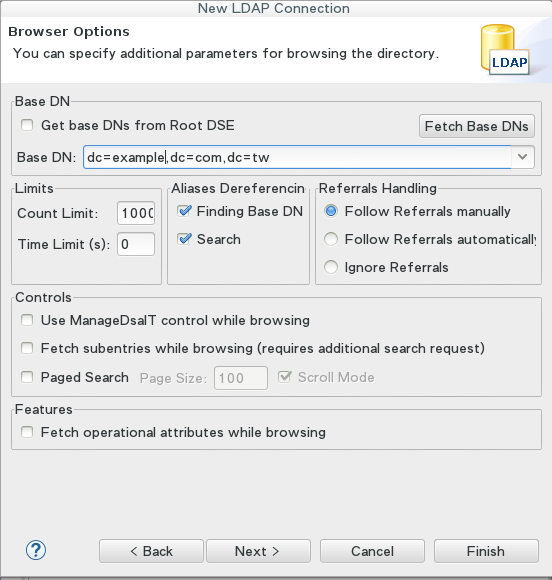This screenshot has height=580, width=552.
Task: Click Finish to create the connection
Action: [x=486, y=551]
